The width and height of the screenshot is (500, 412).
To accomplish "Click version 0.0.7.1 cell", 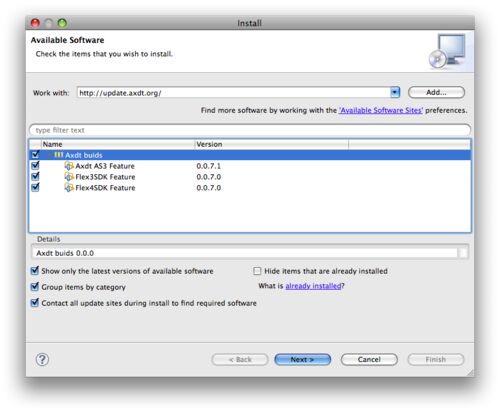I will [209, 166].
